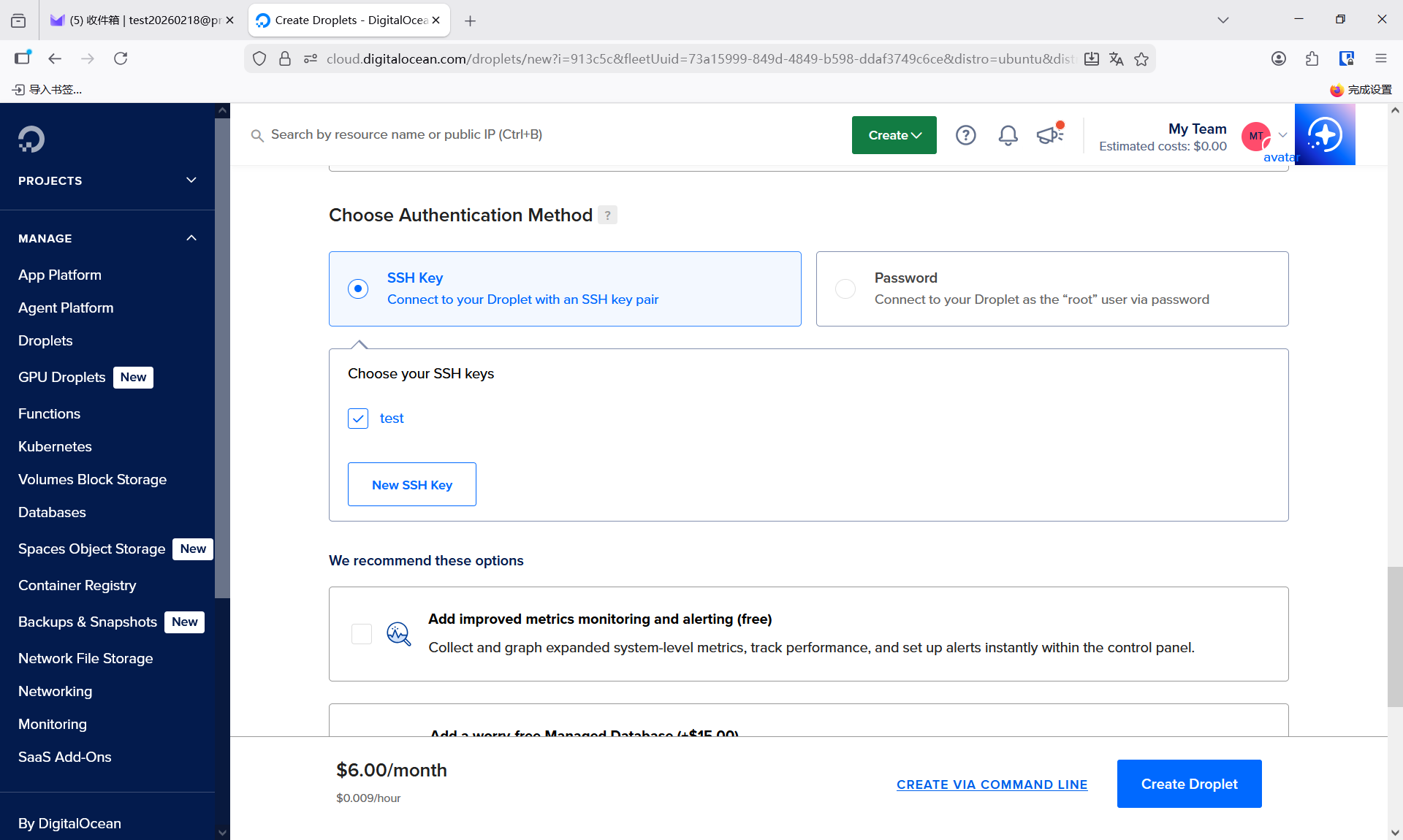Viewport: 1403px width, 840px height.
Task: Open Spaces Object Storage in sidebar
Action: click(92, 549)
